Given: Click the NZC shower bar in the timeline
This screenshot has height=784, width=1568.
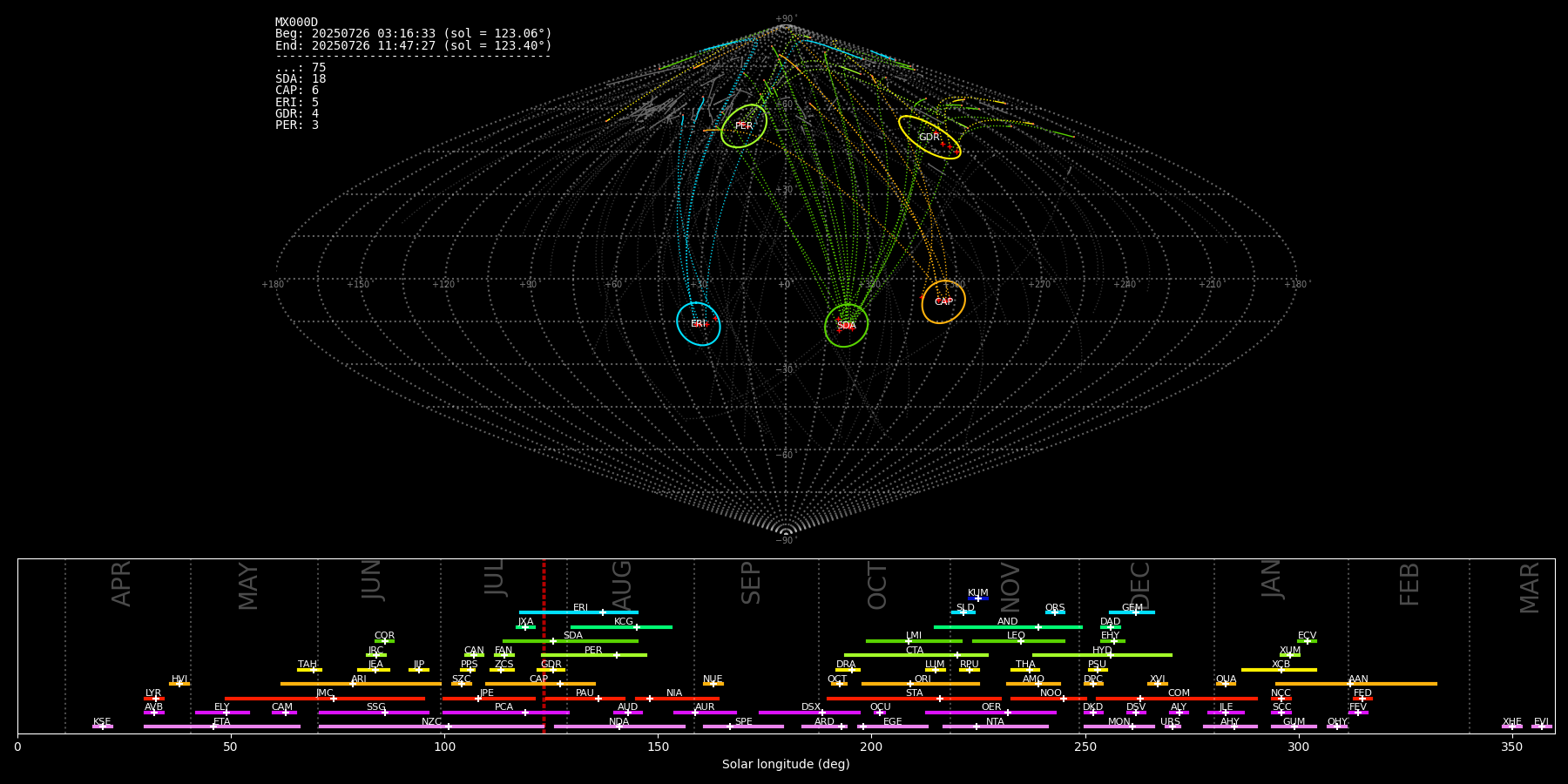Looking at the screenshot, I should pos(431,727).
